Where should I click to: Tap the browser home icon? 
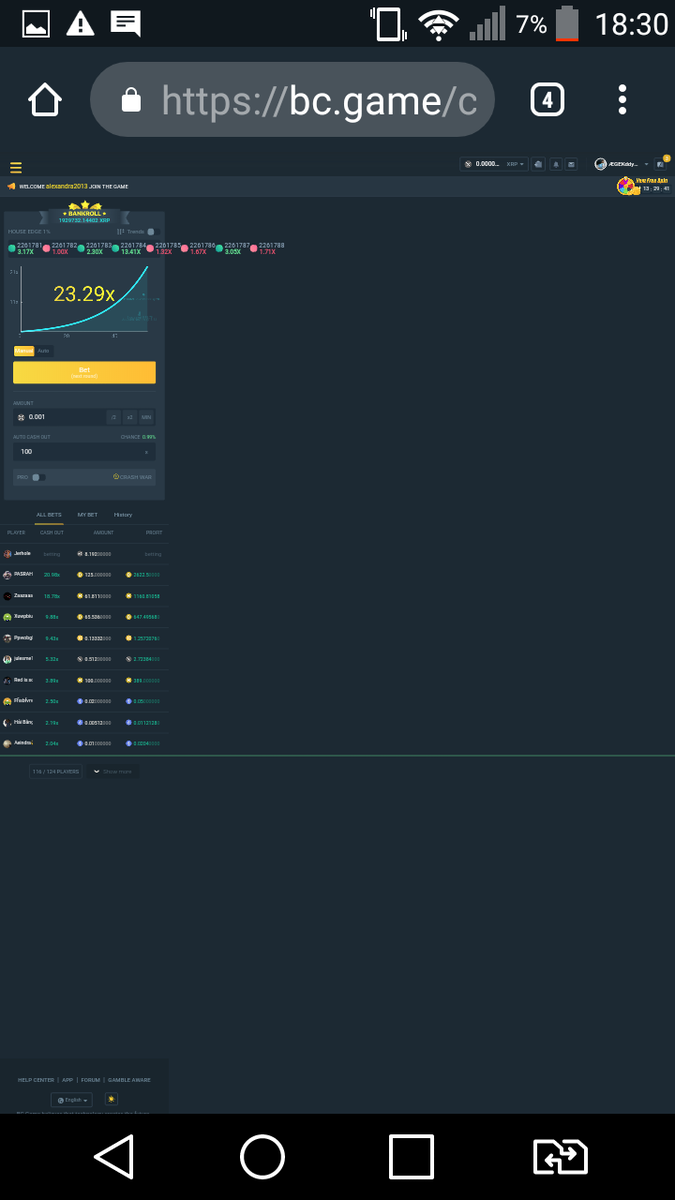(45, 100)
